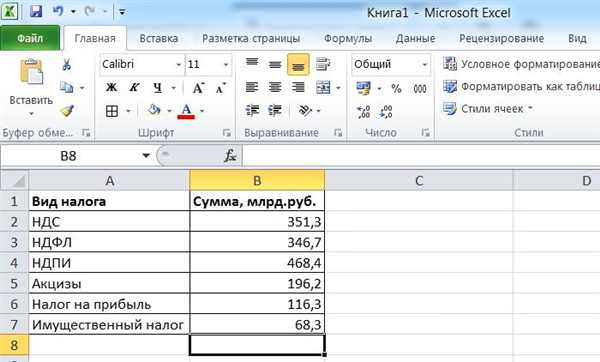600x362 pixels.
Task: Toggle italic formatting (К)
Action: pyautogui.click(x=134, y=88)
